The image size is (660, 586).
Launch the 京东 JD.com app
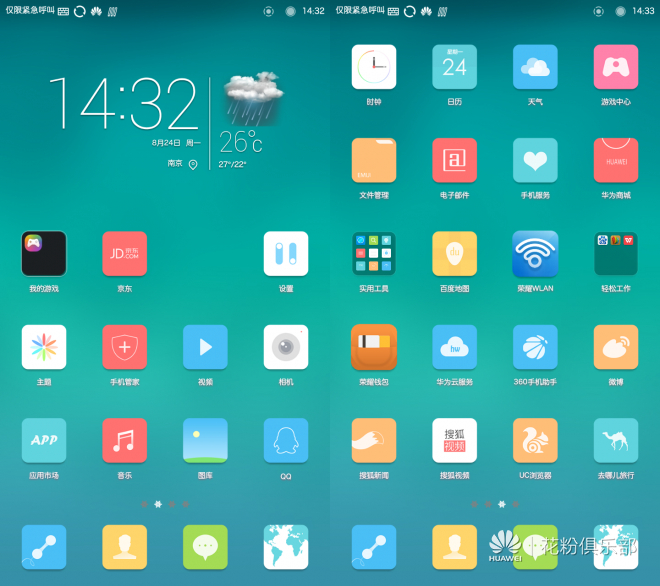(125, 253)
